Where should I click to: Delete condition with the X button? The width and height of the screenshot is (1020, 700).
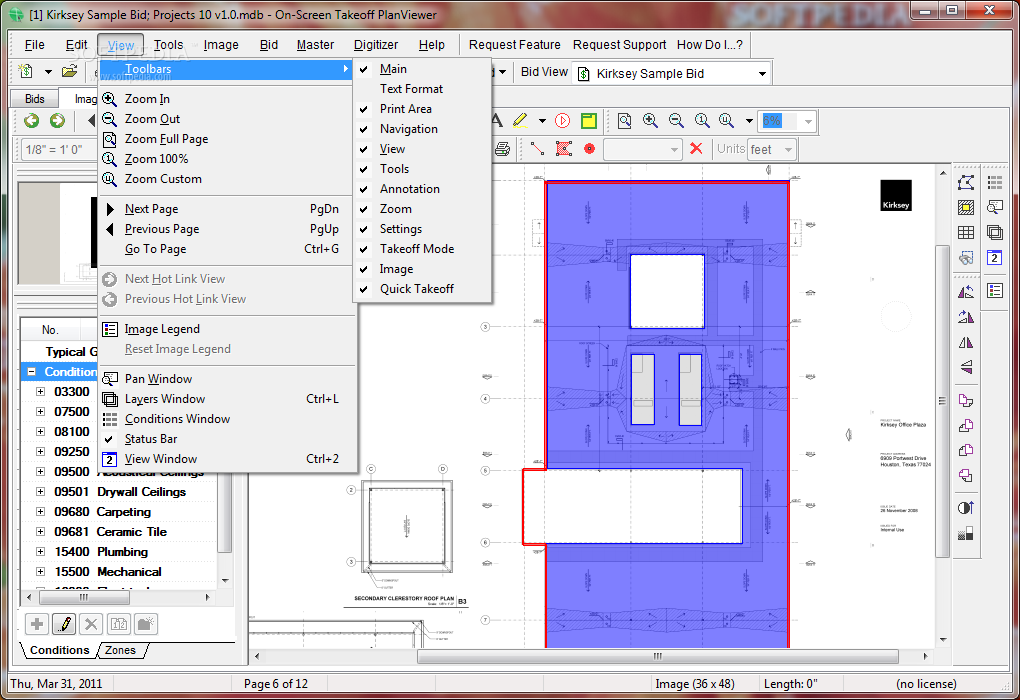[x=92, y=624]
